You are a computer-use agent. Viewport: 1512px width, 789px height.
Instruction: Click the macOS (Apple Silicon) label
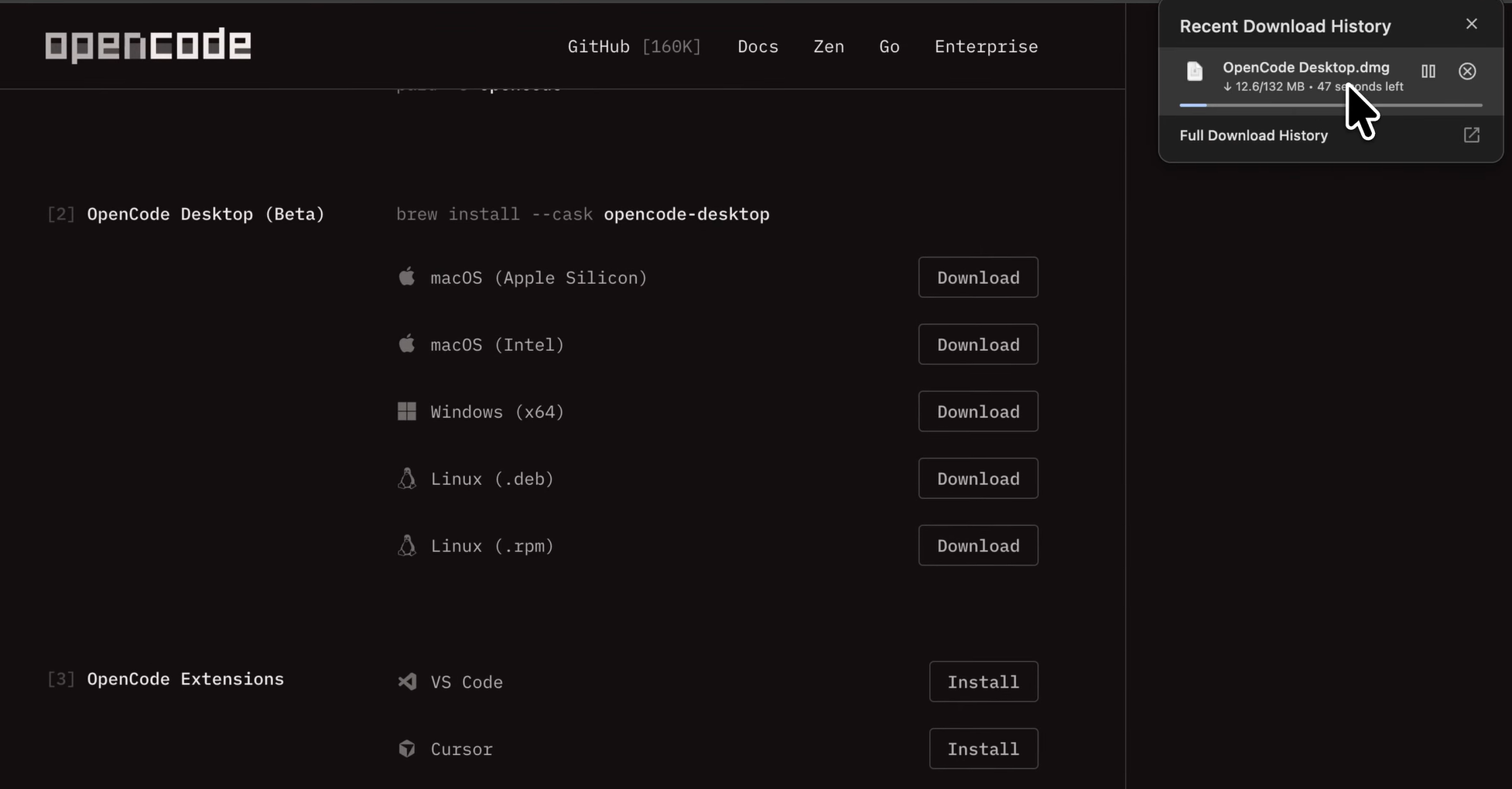pyautogui.click(x=539, y=278)
